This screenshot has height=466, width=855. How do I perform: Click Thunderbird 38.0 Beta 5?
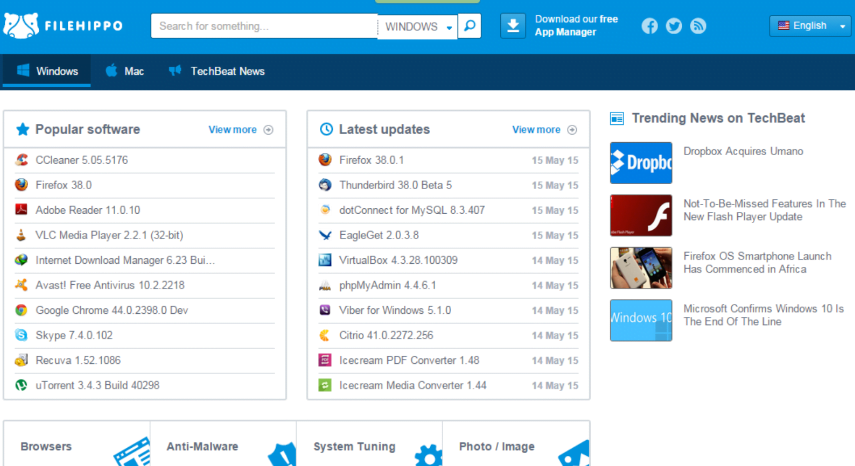pyautogui.click(x=395, y=185)
